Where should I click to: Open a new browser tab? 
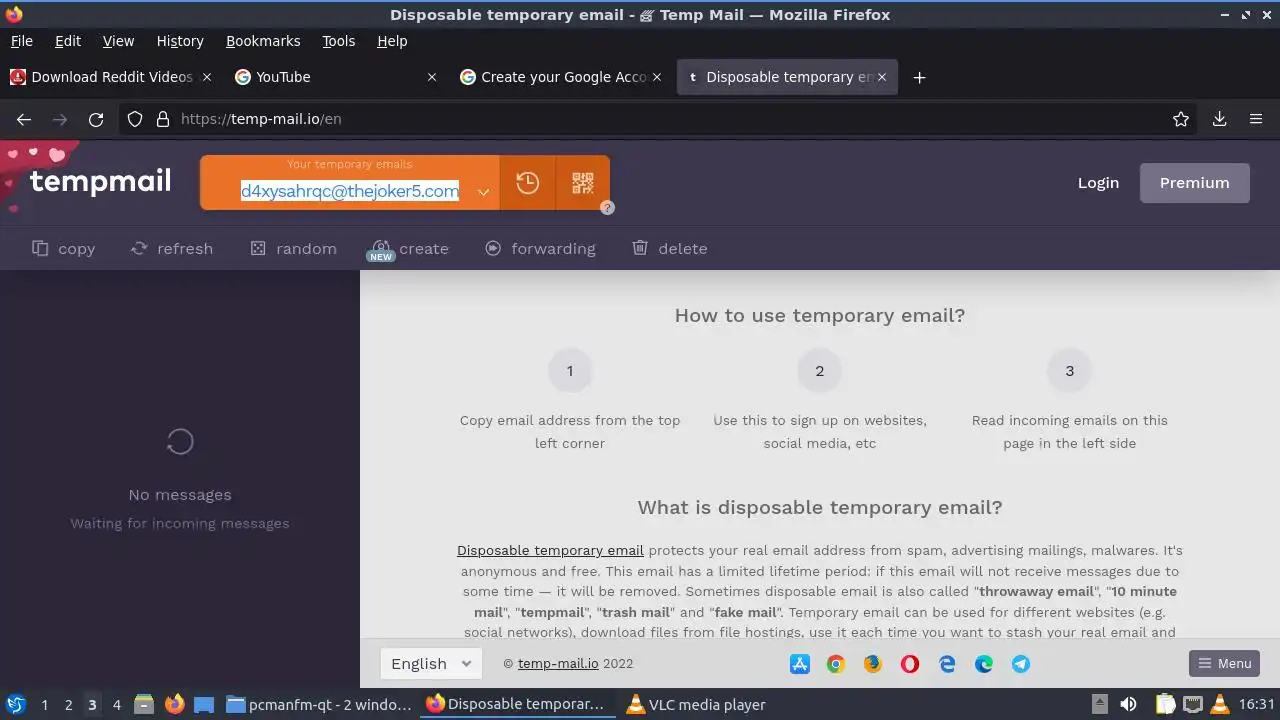tap(919, 77)
